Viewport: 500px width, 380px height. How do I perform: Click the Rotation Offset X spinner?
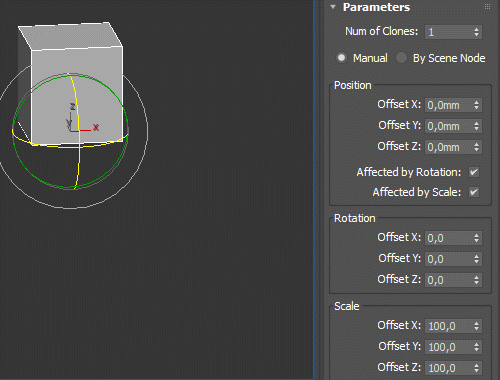pyautogui.click(x=477, y=238)
